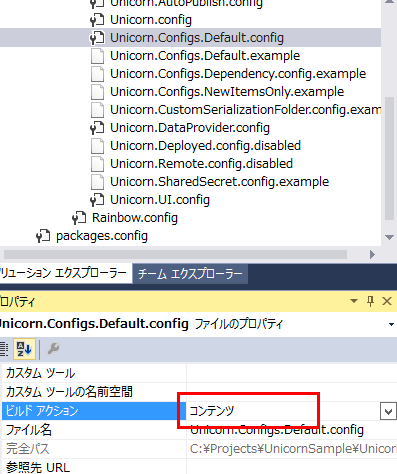
Task: Click the vertical scrollbar thumb of the file tree
Action: (389, 159)
